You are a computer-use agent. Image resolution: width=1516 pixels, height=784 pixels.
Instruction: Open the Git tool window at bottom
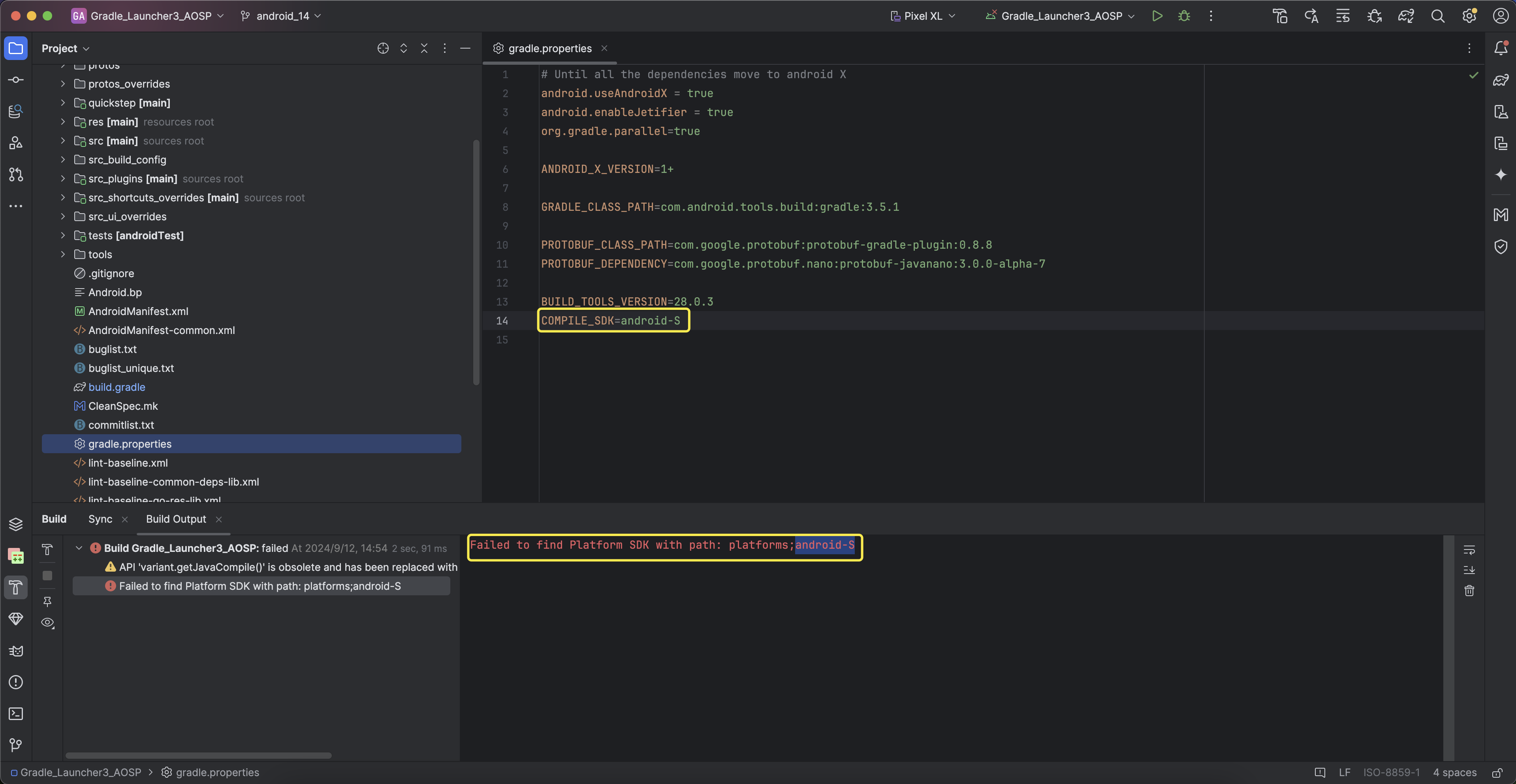16,745
